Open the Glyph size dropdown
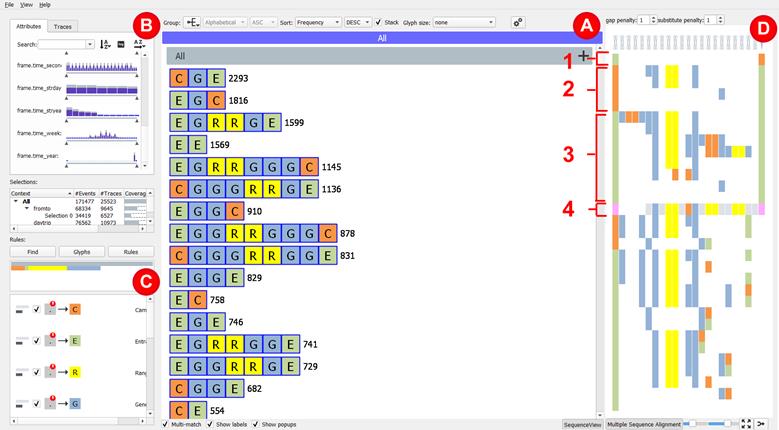 468,21
